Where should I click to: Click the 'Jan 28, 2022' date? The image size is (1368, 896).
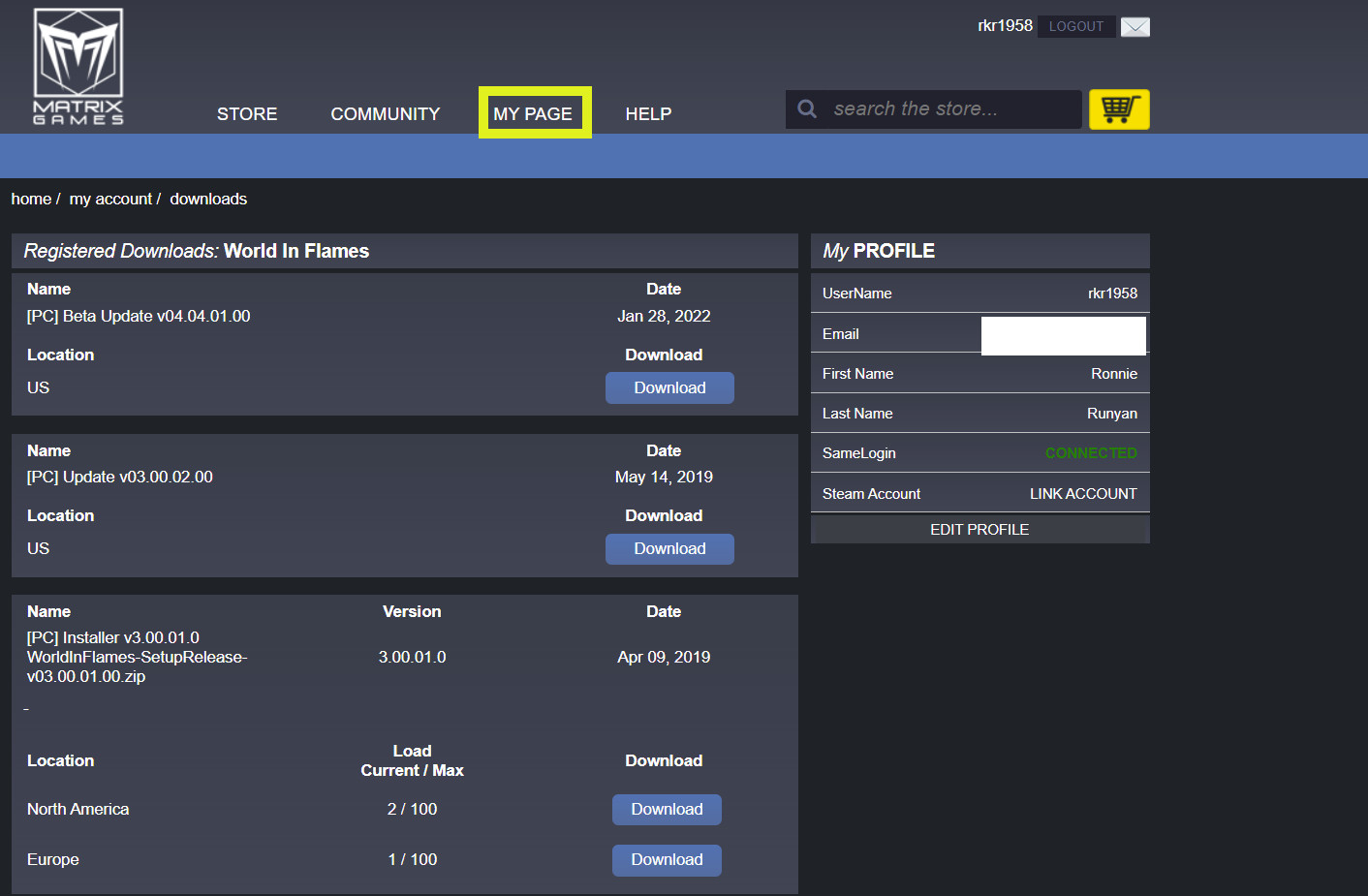(x=664, y=316)
